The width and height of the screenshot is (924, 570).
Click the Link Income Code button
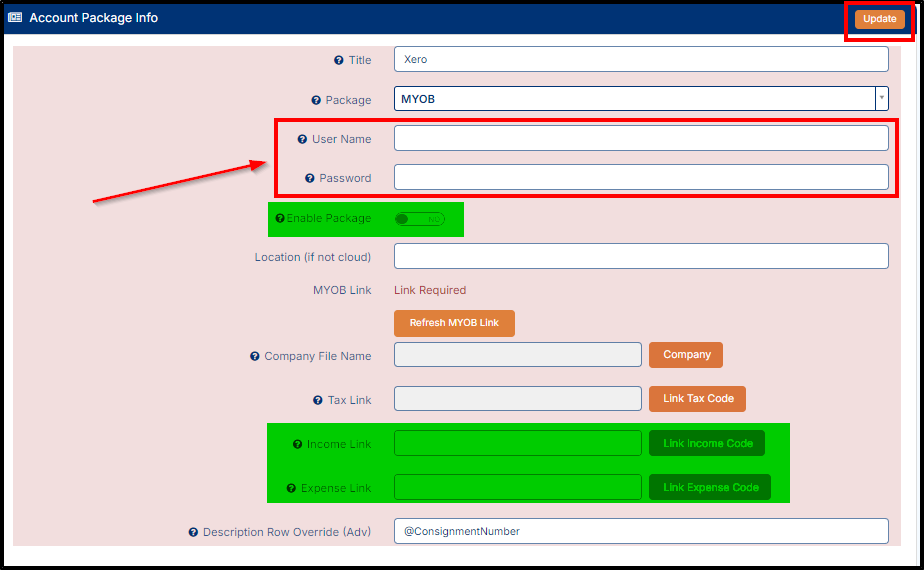coord(707,443)
